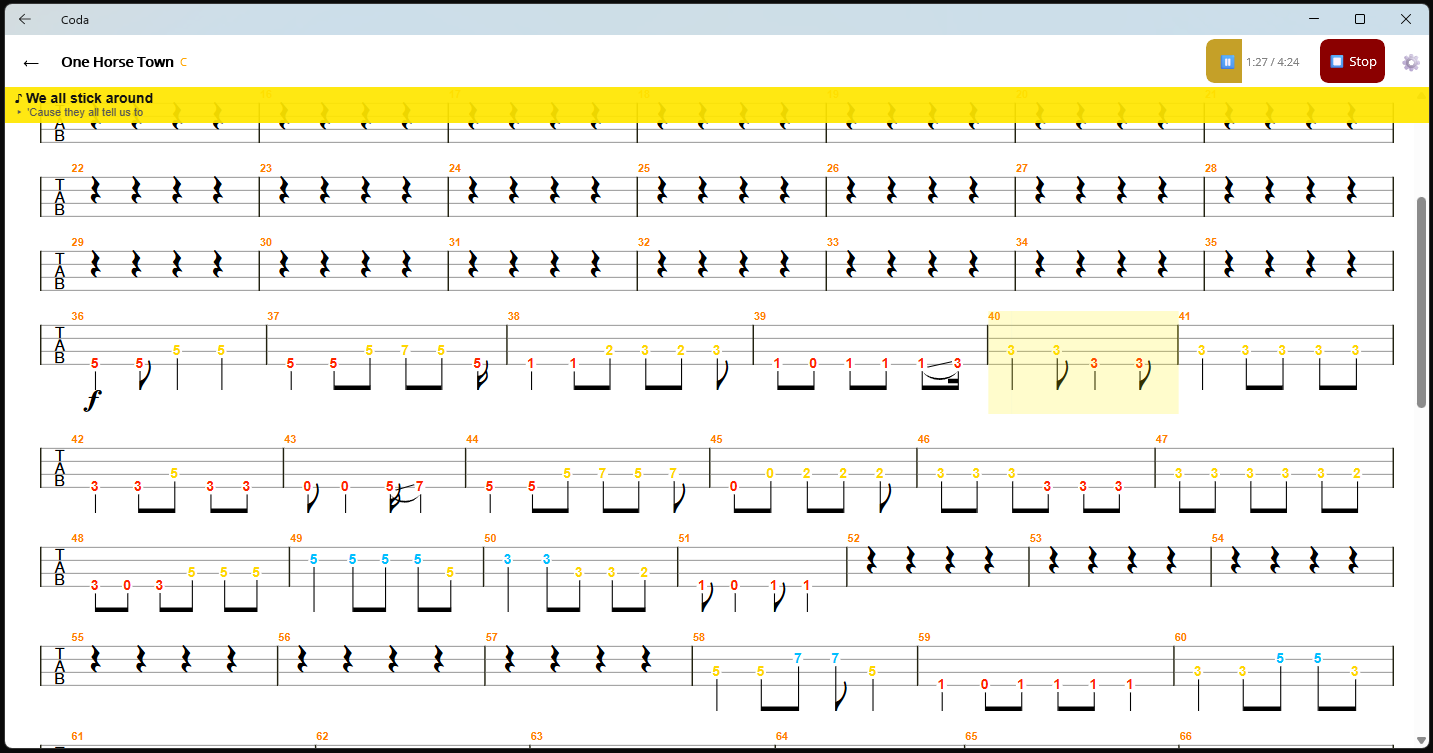The width and height of the screenshot is (1433, 753).
Task: Select measure number 60
Action: (x=1181, y=638)
